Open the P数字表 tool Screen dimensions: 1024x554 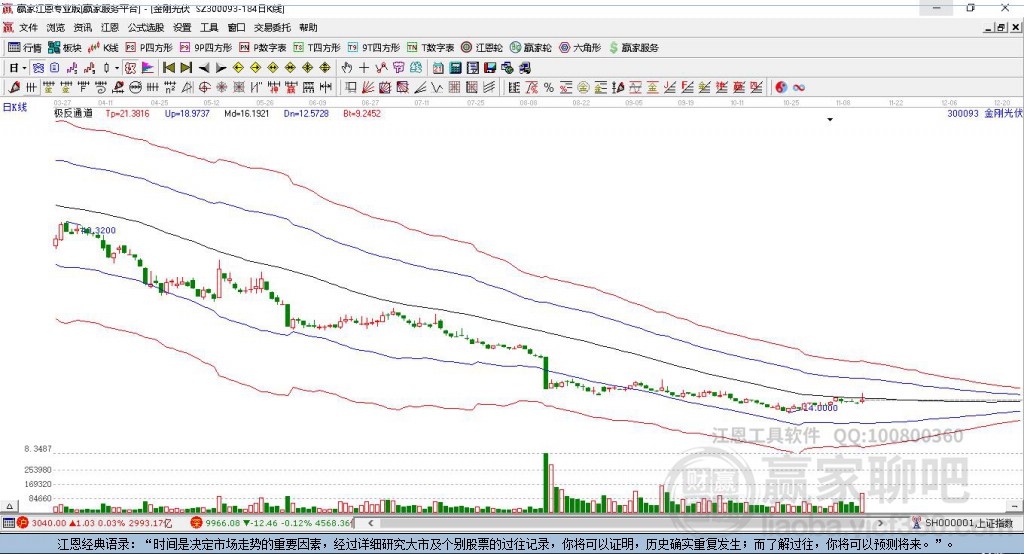(263, 48)
